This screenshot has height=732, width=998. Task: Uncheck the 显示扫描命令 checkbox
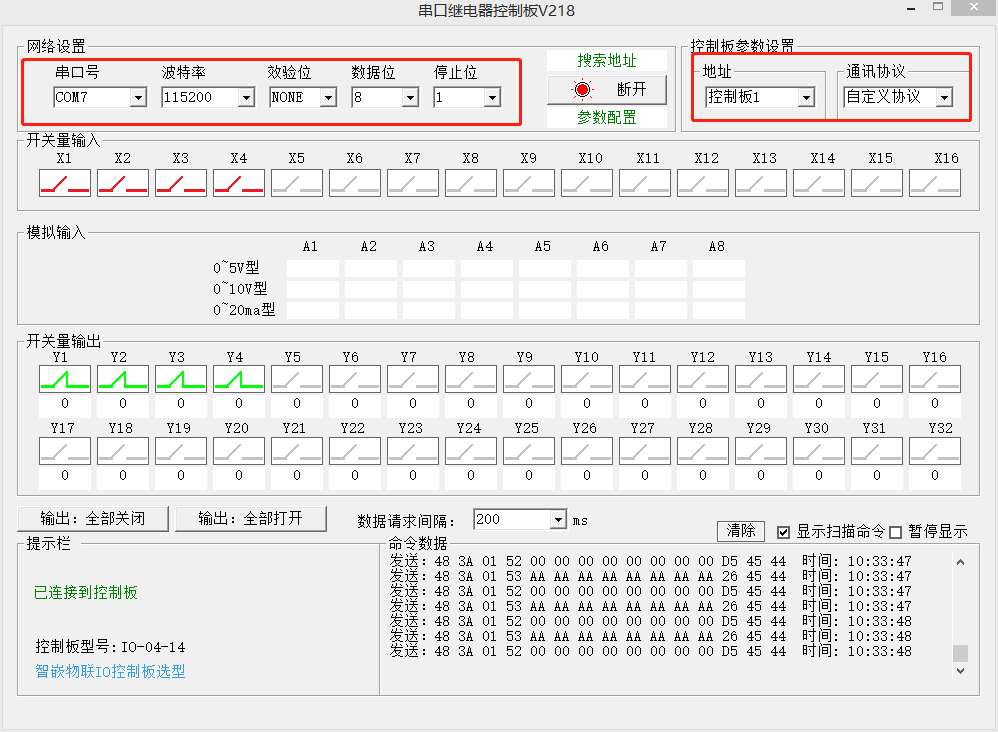point(784,532)
